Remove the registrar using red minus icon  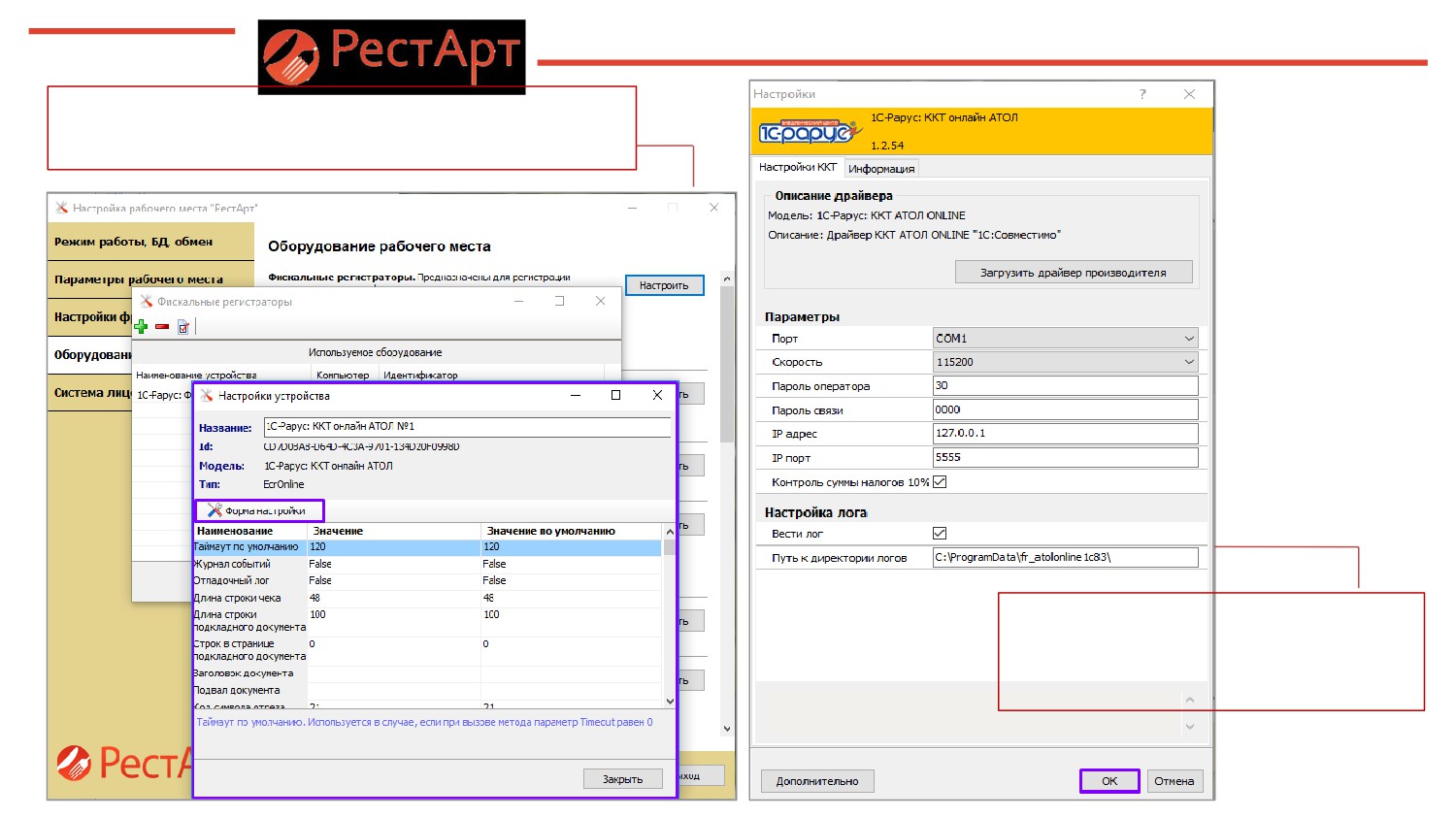[x=162, y=327]
